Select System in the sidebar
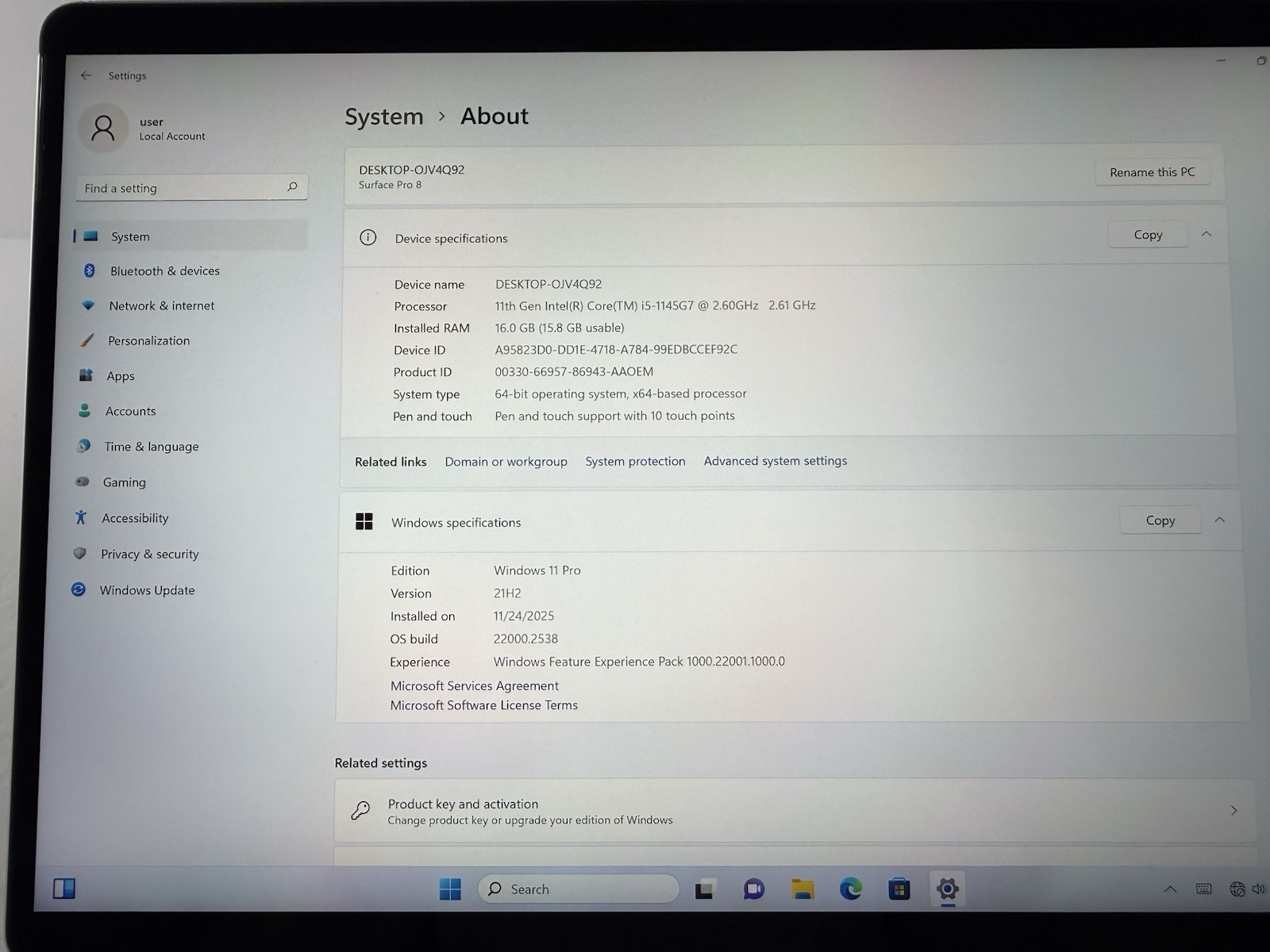The height and width of the screenshot is (952, 1270). point(190,236)
